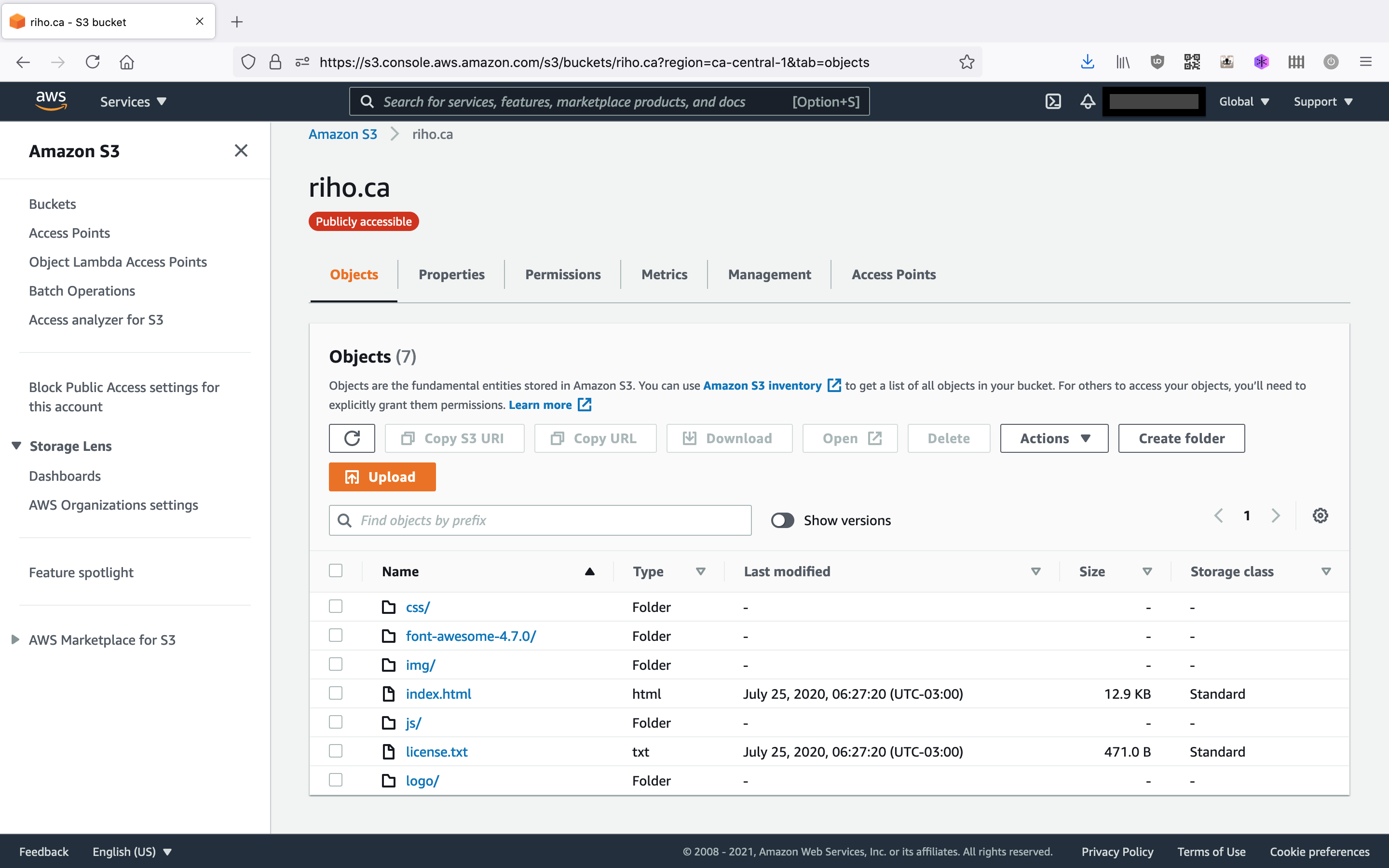1389x868 pixels.
Task: Open the Amazon S3 inventory link
Action: (771, 386)
